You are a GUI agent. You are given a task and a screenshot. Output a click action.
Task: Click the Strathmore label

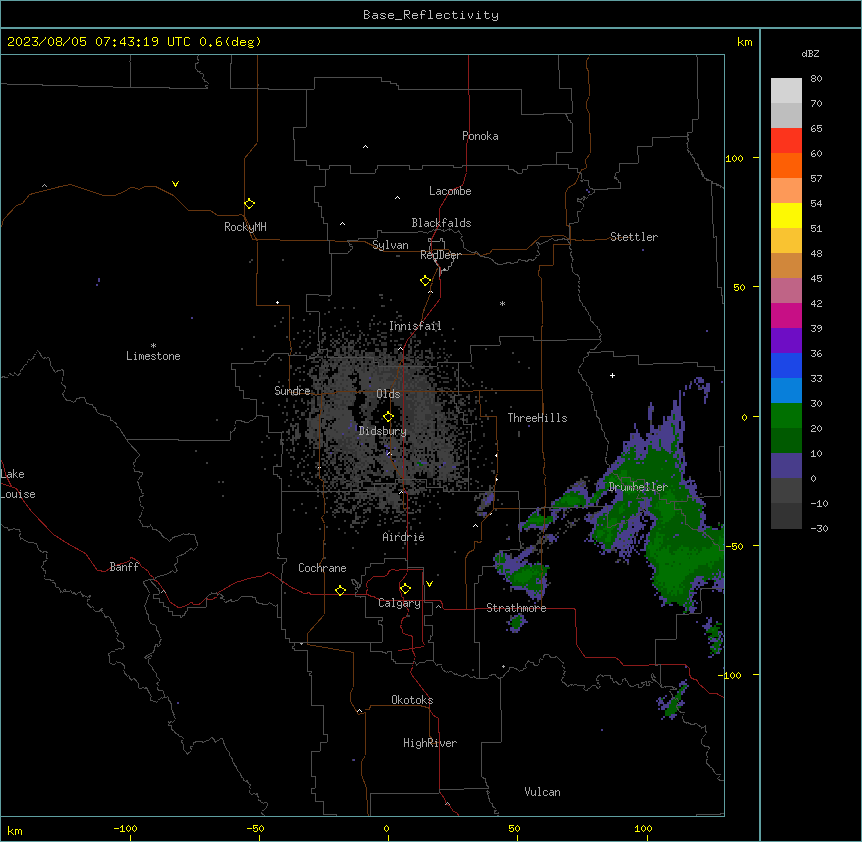[516, 608]
